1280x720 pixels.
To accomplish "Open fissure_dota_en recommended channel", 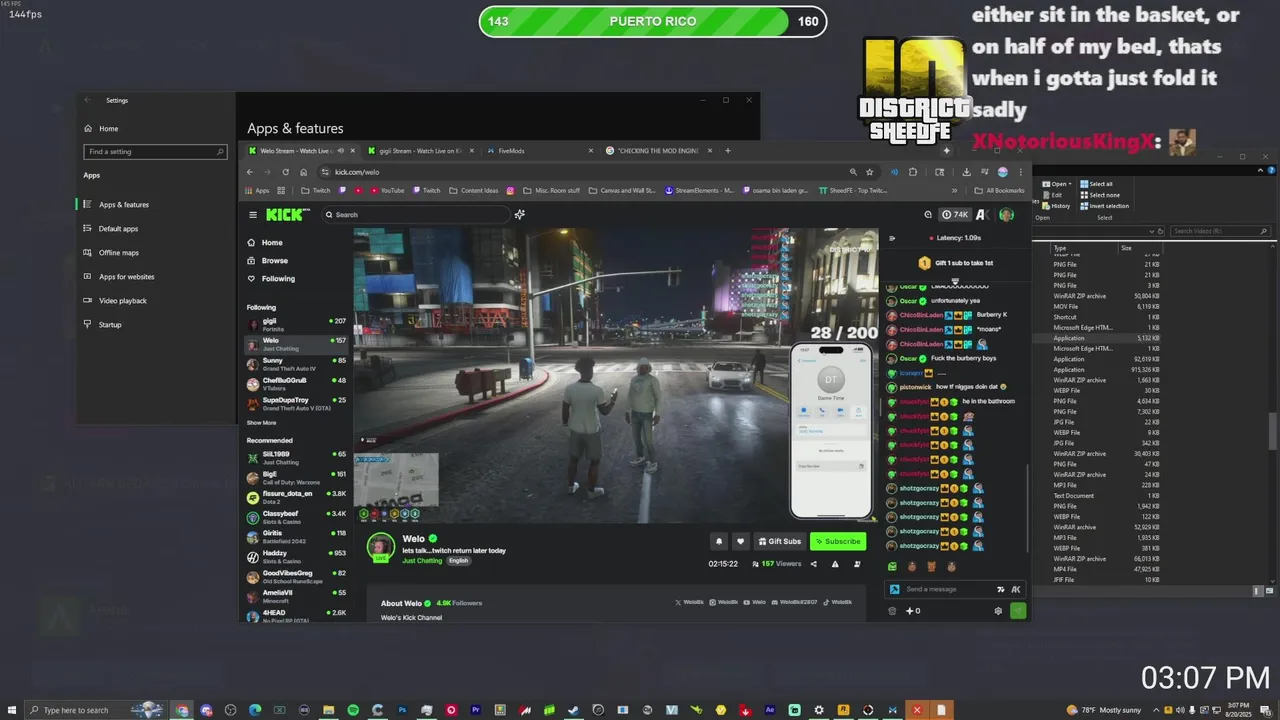I will tap(296, 496).
